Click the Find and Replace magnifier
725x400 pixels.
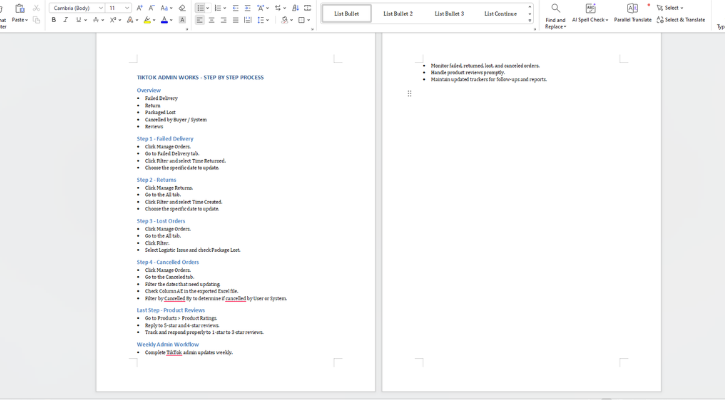point(555,8)
